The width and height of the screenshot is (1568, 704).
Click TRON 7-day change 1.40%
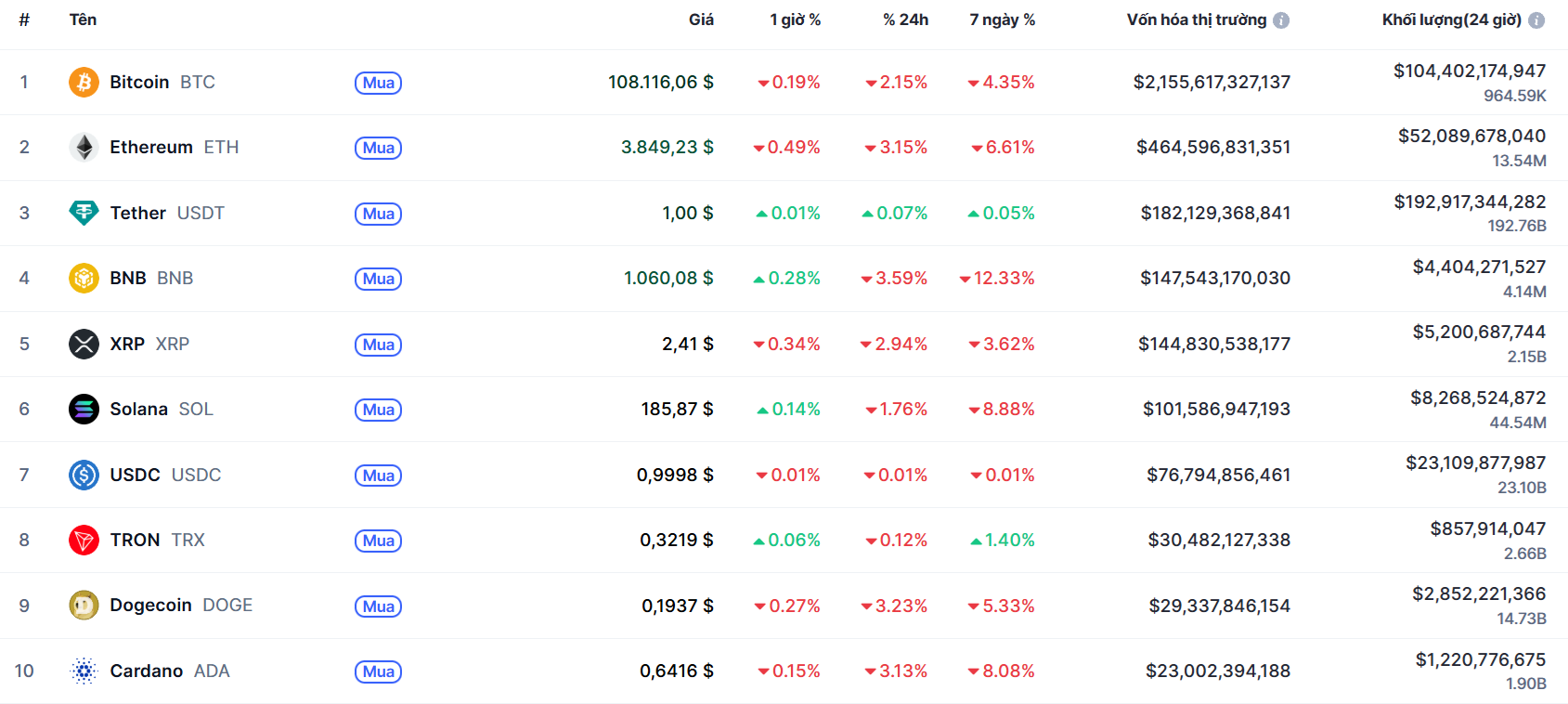click(x=1003, y=540)
